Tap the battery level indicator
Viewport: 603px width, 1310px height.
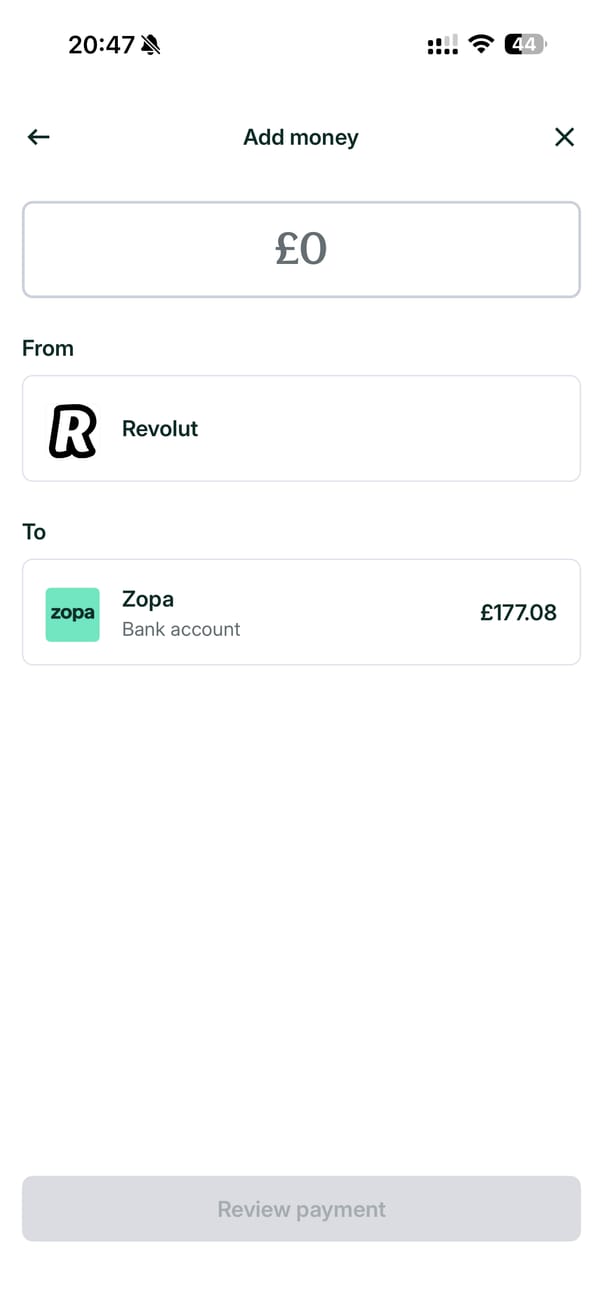click(x=525, y=45)
